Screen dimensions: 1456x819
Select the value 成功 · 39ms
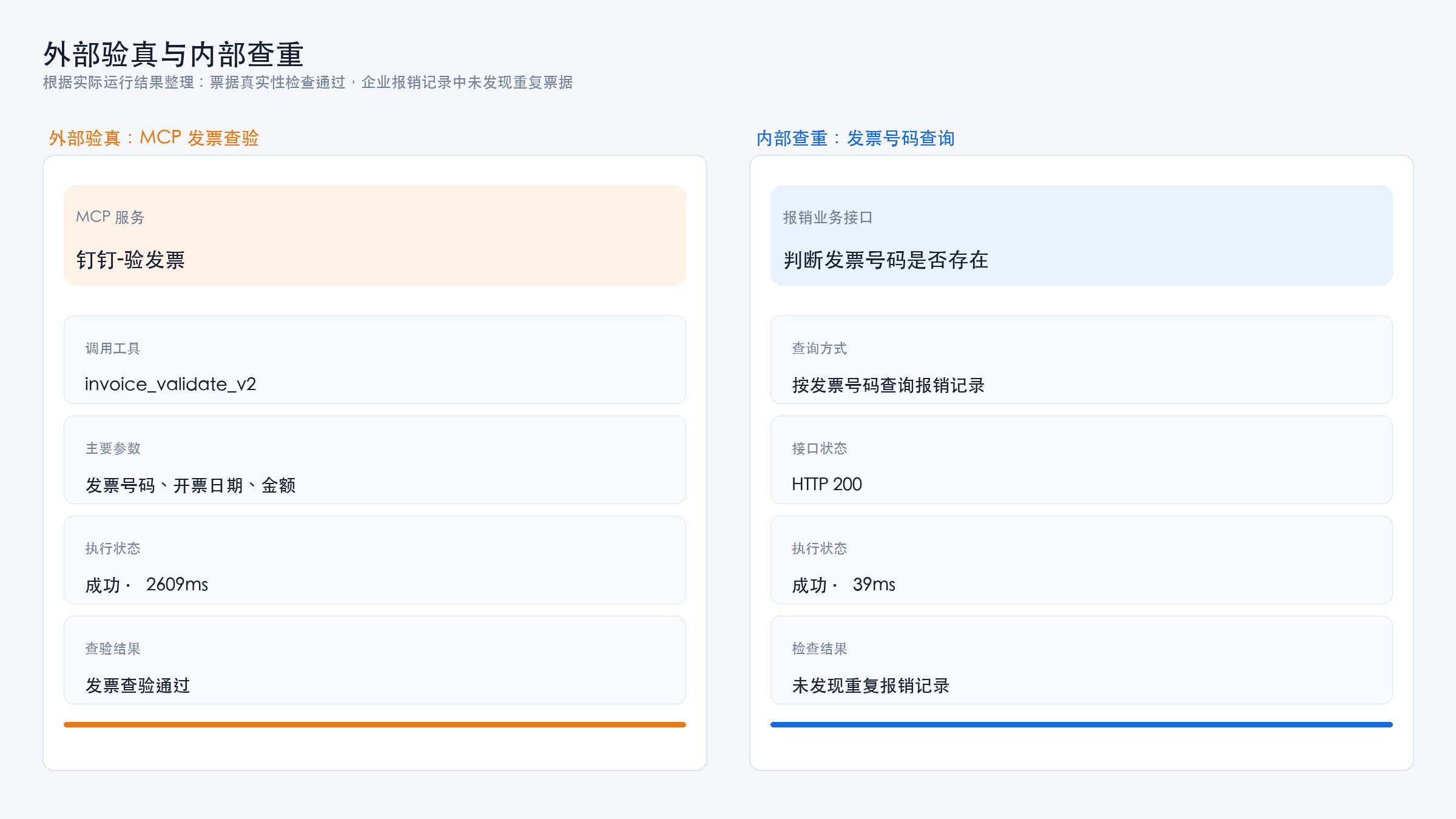tap(844, 585)
